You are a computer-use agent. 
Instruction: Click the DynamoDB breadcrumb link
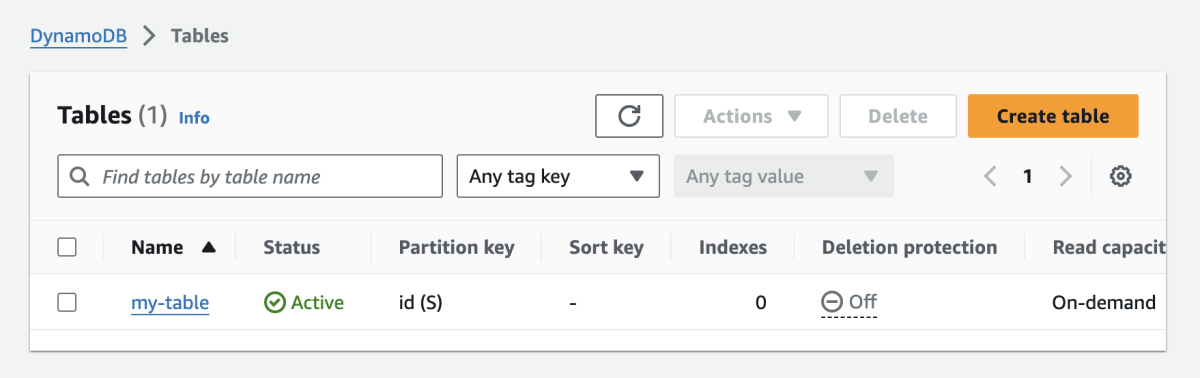(78, 36)
